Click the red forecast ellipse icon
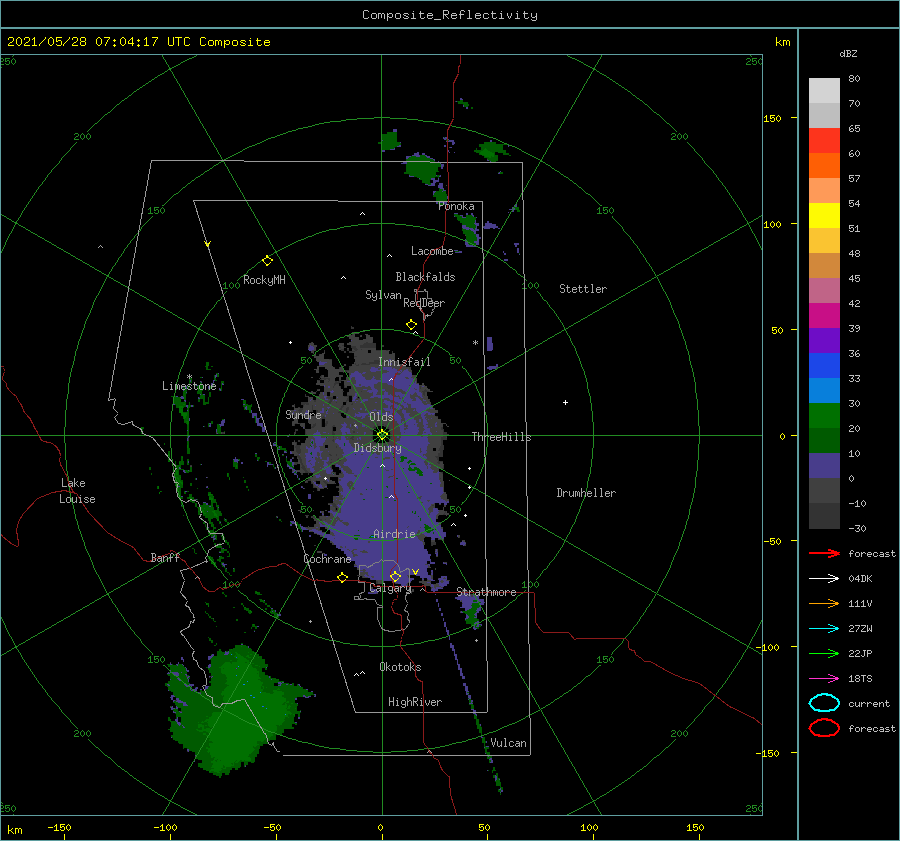The height and width of the screenshot is (841, 900). (824, 728)
